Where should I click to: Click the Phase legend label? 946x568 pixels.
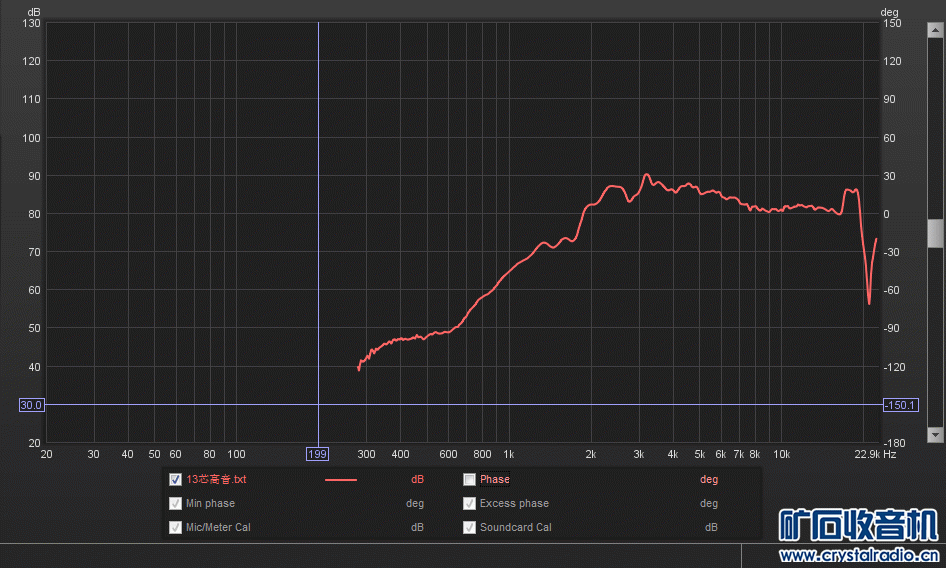[495, 479]
